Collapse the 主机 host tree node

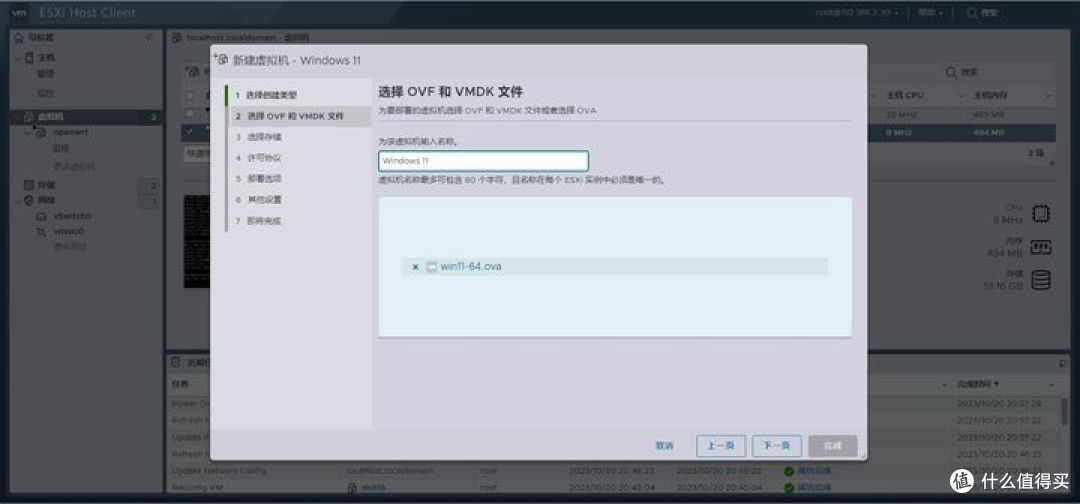click(17, 58)
